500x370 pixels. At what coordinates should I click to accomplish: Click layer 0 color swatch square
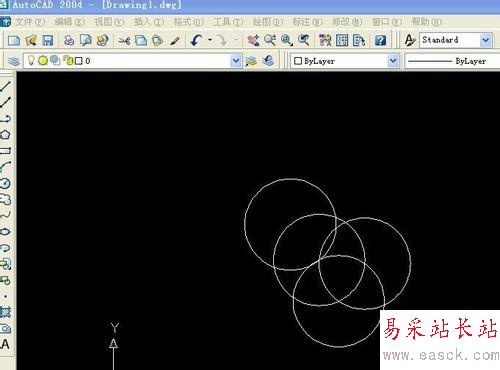pyautogui.click(x=79, y=61)
